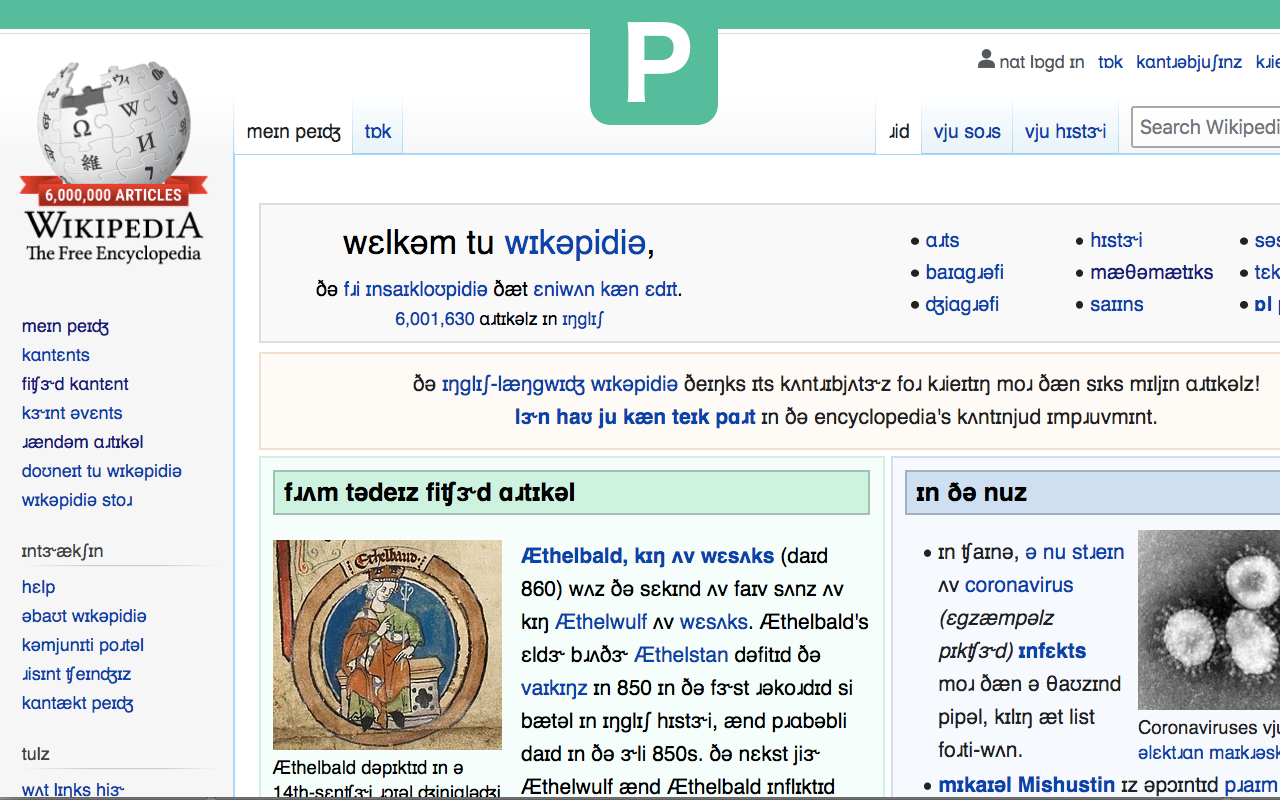Click the 'hɪstɔɹi' portal link

tap(1114, 240)
